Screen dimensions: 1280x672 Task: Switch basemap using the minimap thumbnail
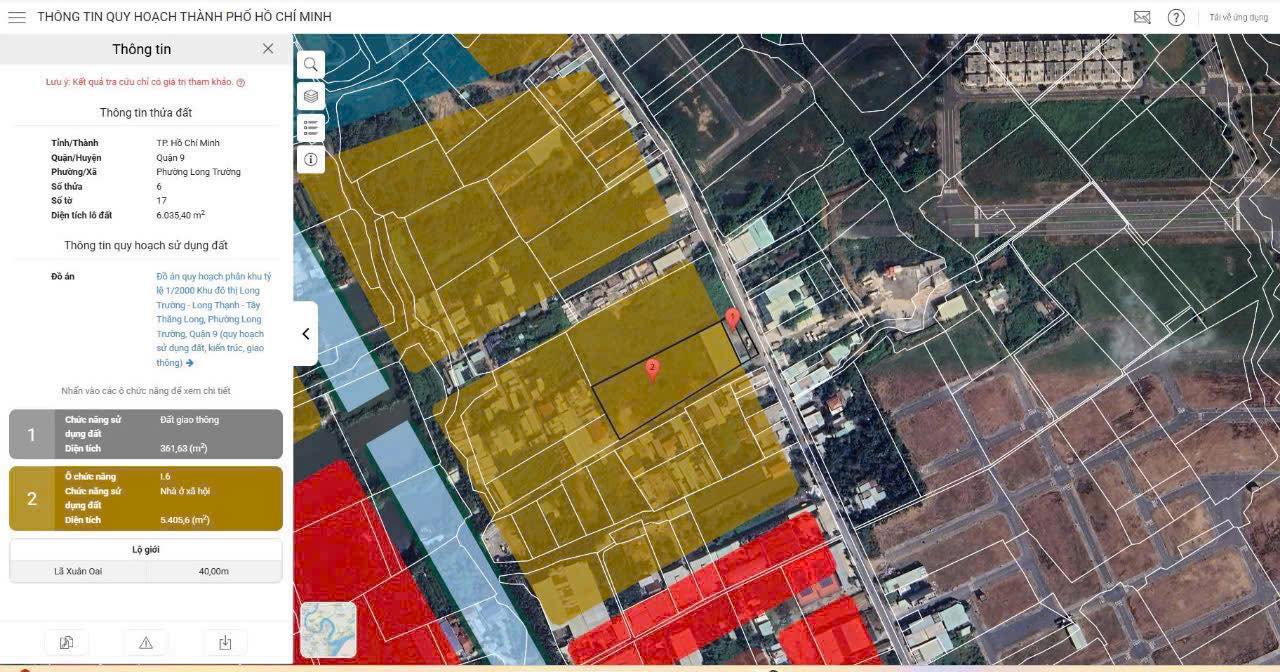[328, 629]
